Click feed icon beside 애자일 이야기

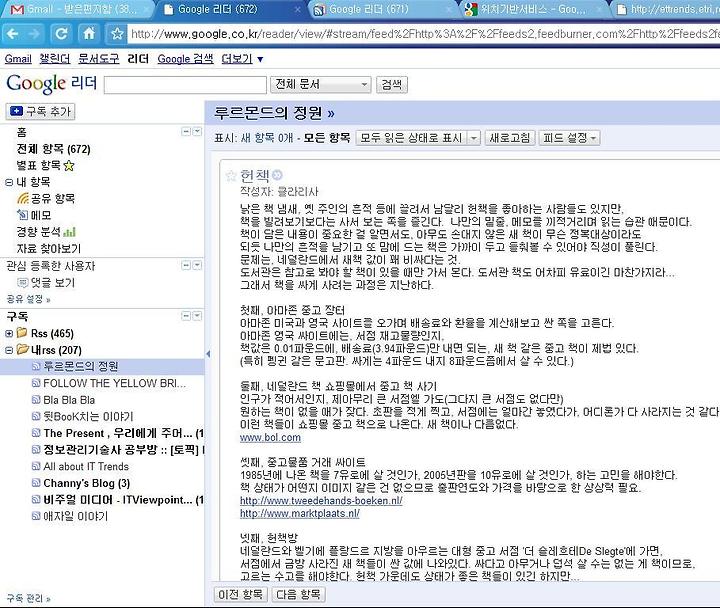pos(36,516)
